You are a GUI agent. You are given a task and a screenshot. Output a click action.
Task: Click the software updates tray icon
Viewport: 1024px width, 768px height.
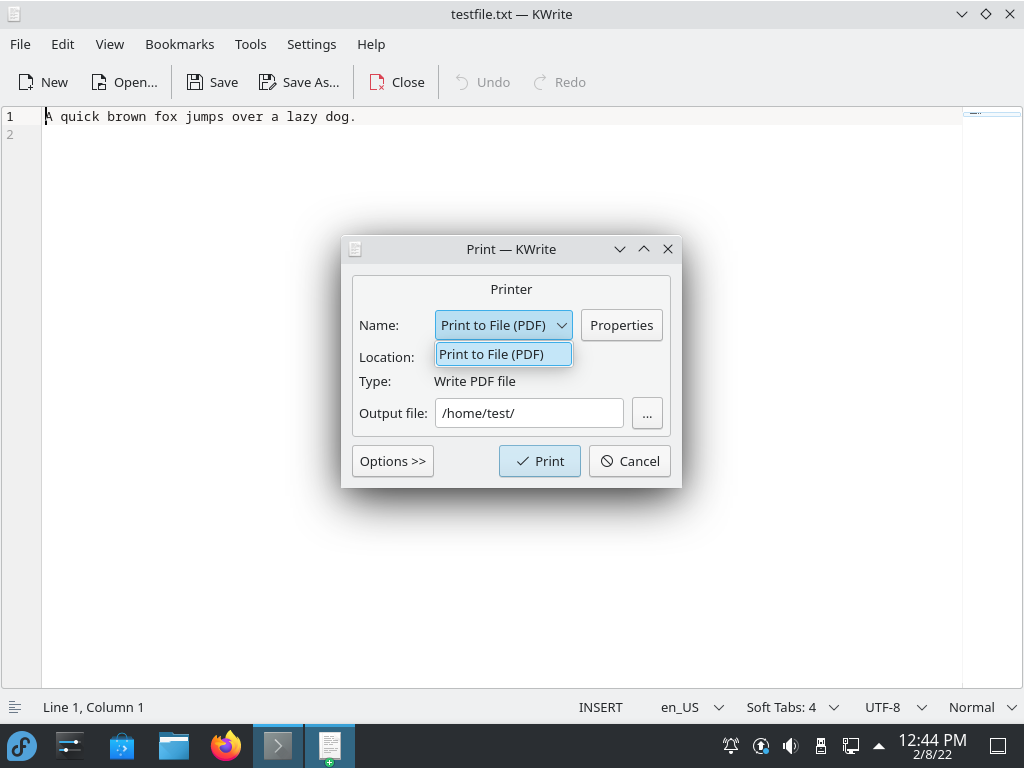[761, 746]
